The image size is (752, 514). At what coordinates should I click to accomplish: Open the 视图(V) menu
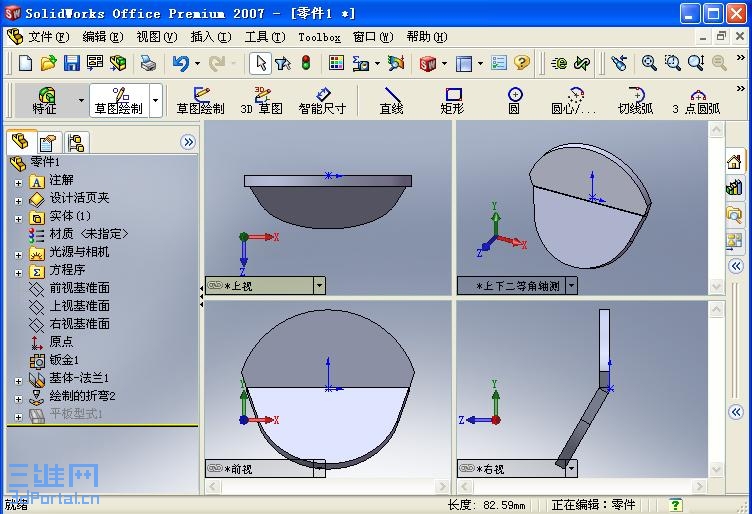click(x=157, y=37)
